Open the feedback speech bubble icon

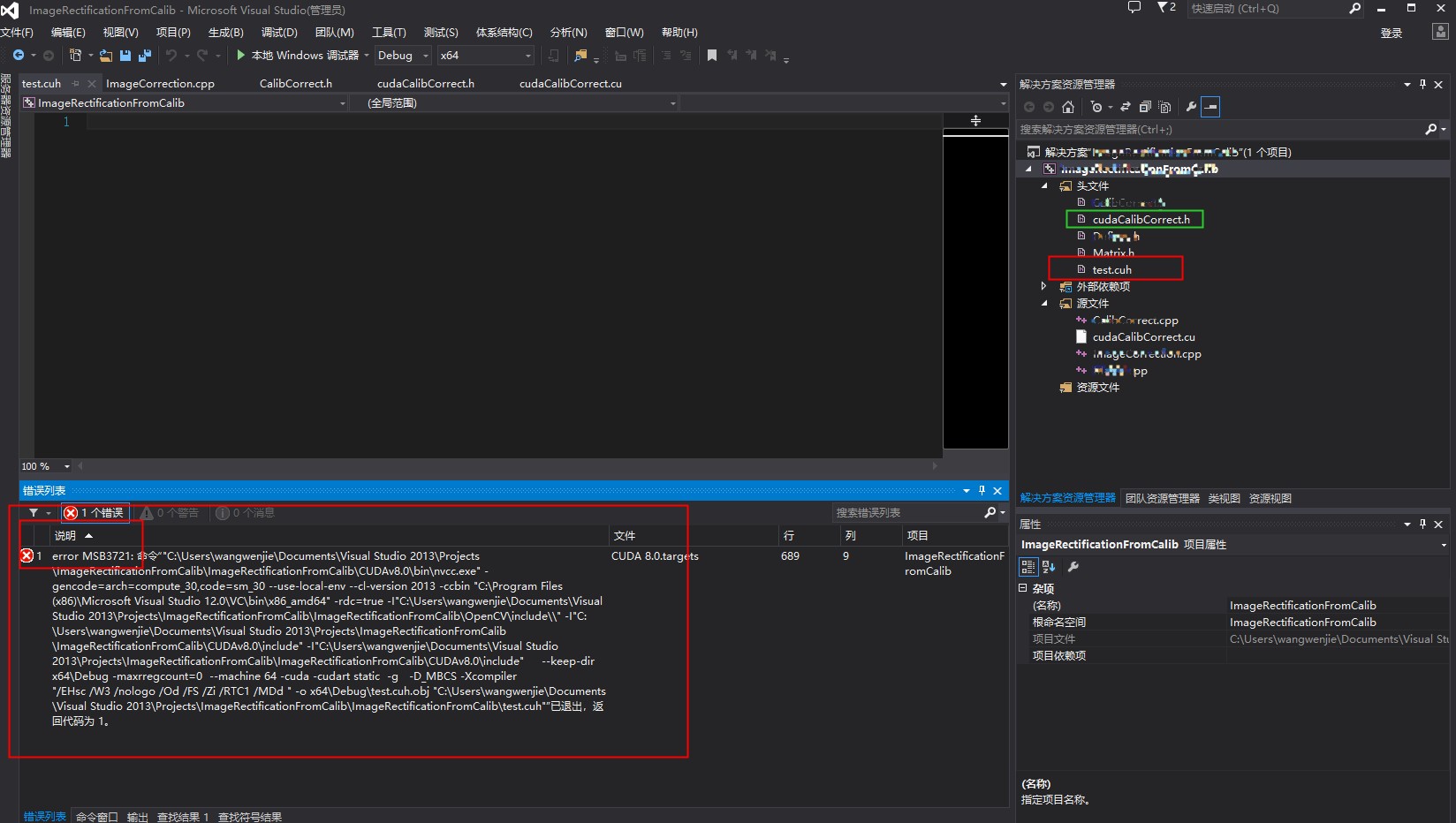1134,8
